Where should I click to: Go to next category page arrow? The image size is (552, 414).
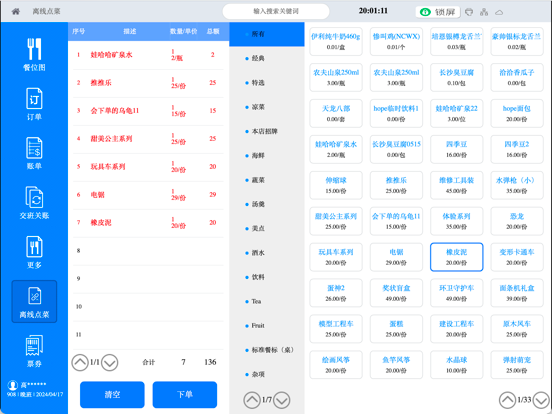(282, 400)
